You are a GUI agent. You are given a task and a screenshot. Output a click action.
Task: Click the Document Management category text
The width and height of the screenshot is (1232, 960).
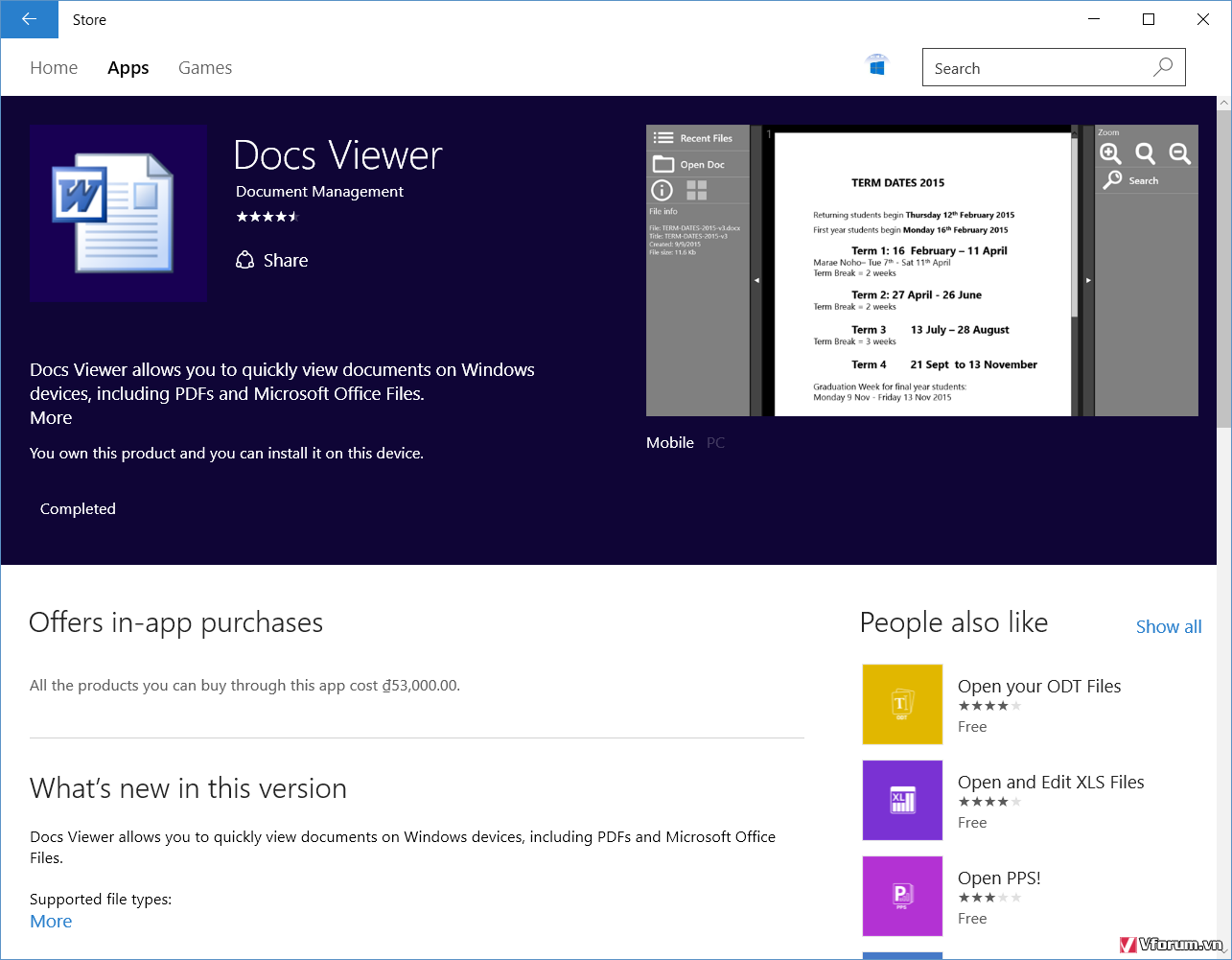[x=319, y=192]
